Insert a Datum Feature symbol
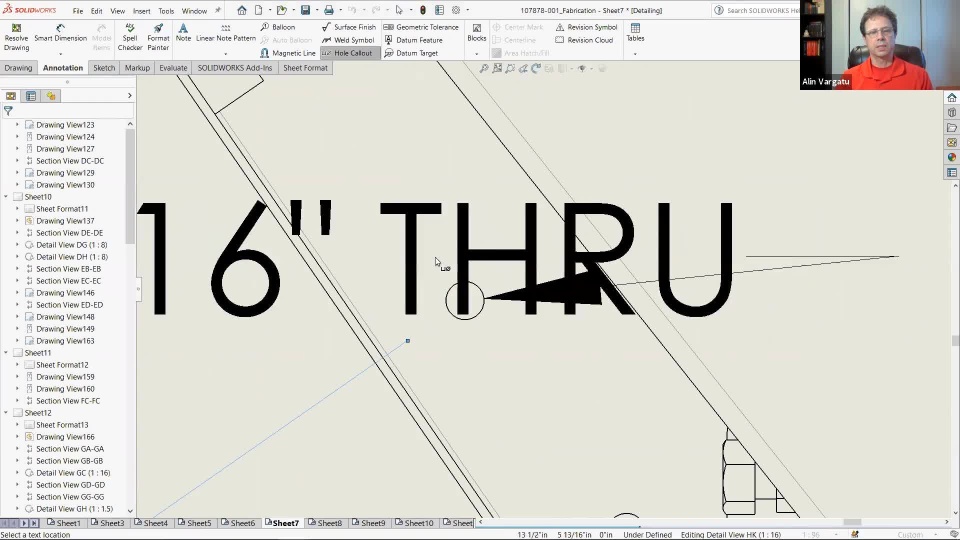Screen dimensions: 960x540 tap(413, 40)
